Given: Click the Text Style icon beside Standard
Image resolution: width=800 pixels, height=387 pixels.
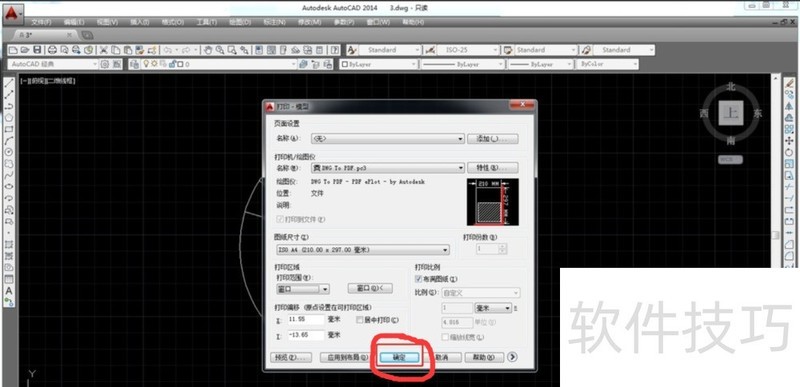Looking at the screenshot, I should [352, 50].
